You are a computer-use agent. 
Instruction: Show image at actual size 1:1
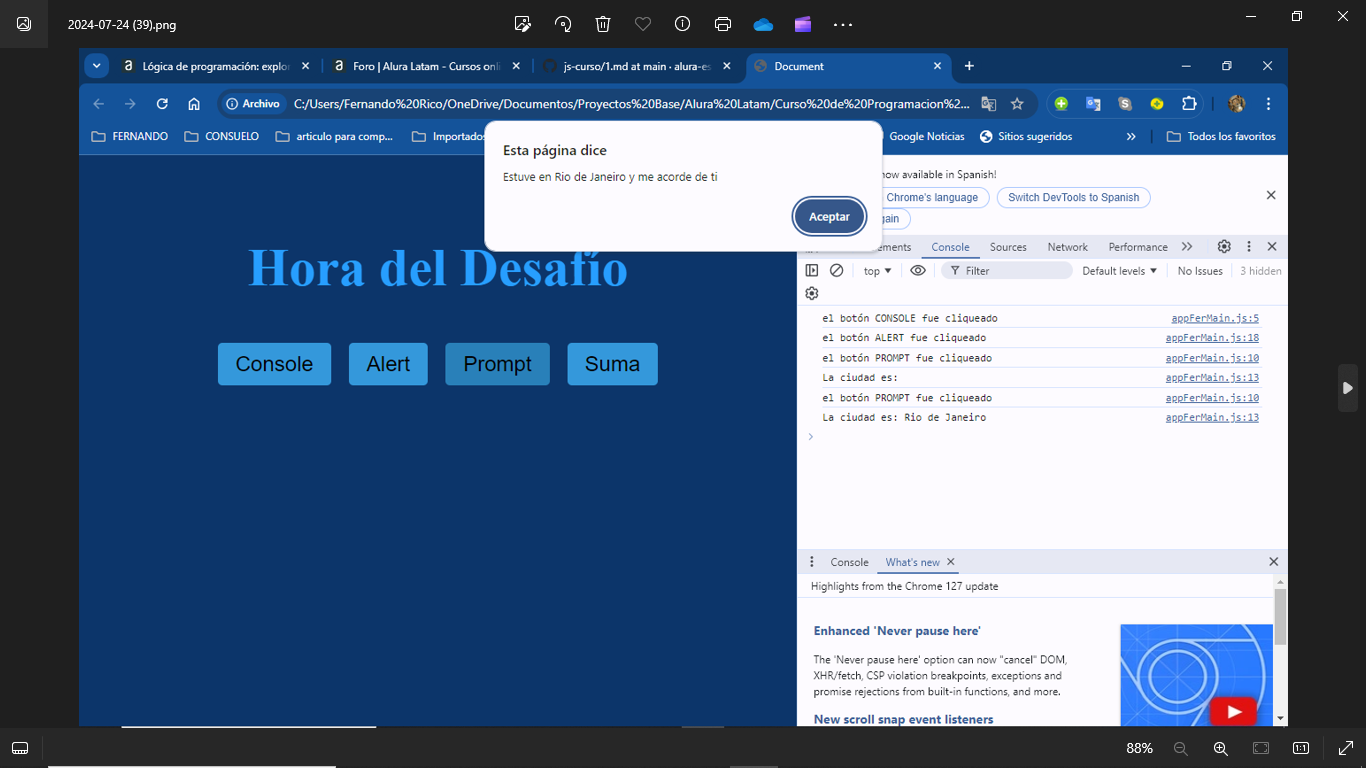click(x=1301, y=748)
